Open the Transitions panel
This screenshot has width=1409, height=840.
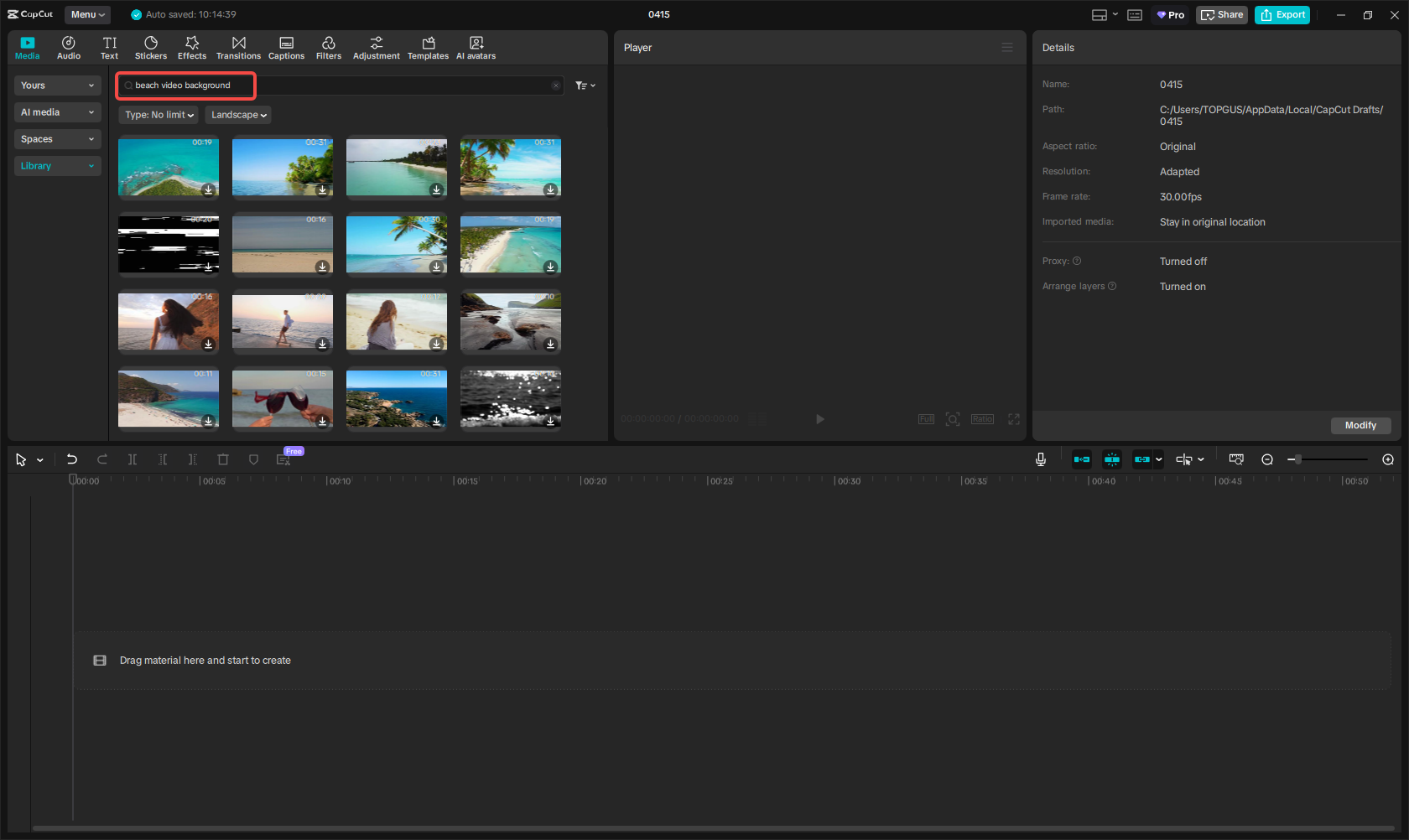(238, 48)
